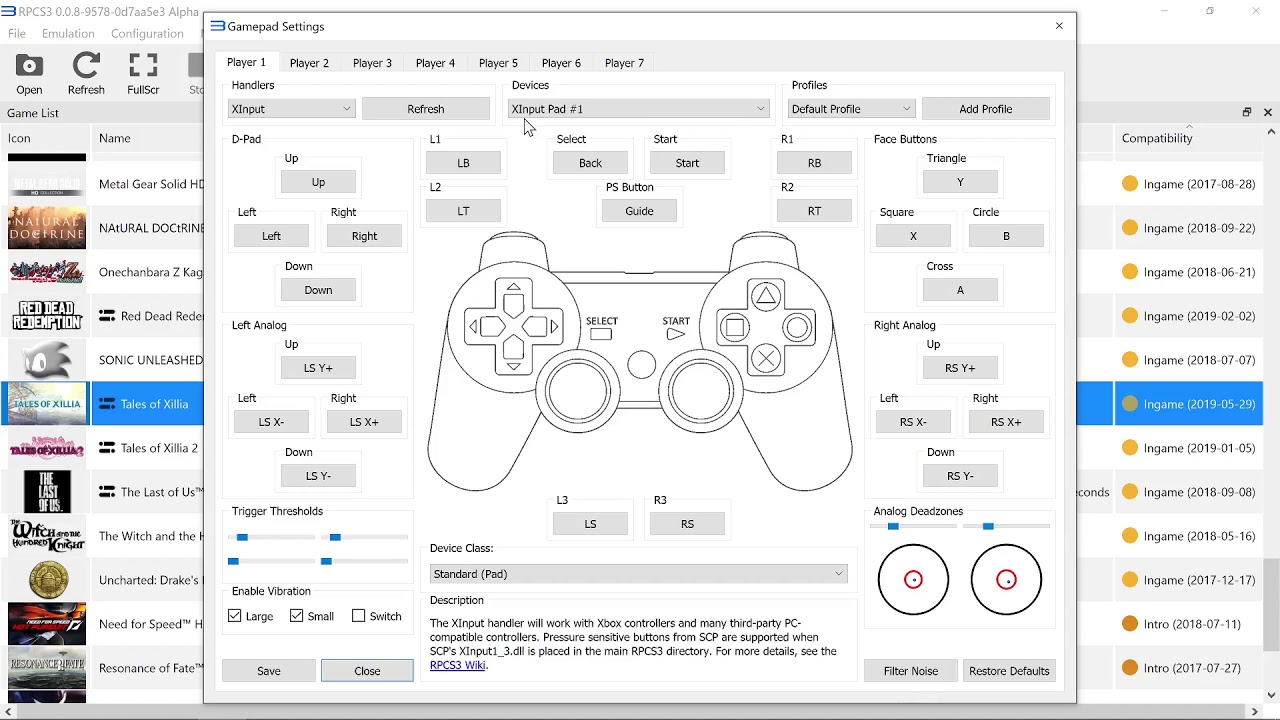Enable the Switch vibration checkbox

pos(359,616)
